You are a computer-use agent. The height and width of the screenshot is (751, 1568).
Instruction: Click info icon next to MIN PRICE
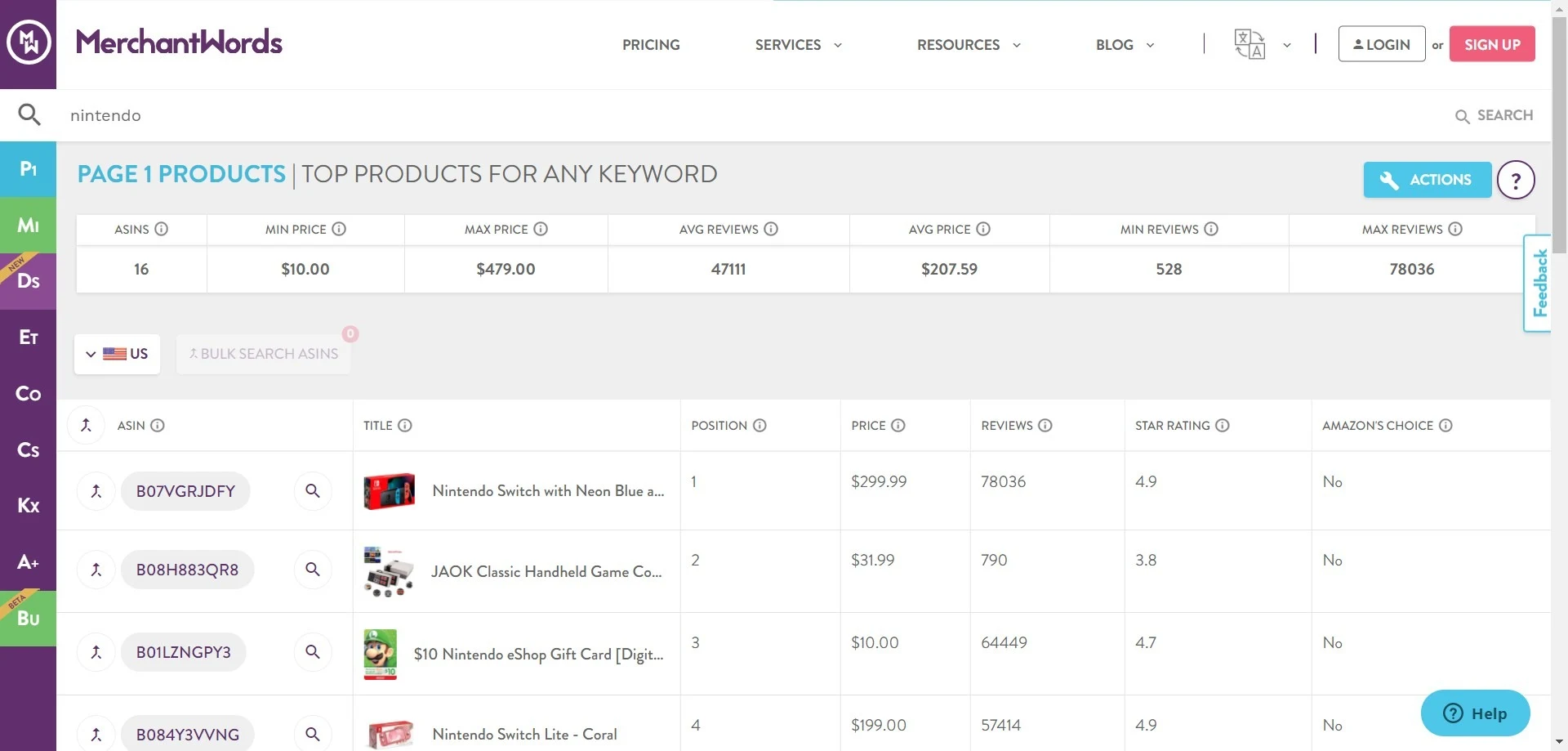click(339, 229)
